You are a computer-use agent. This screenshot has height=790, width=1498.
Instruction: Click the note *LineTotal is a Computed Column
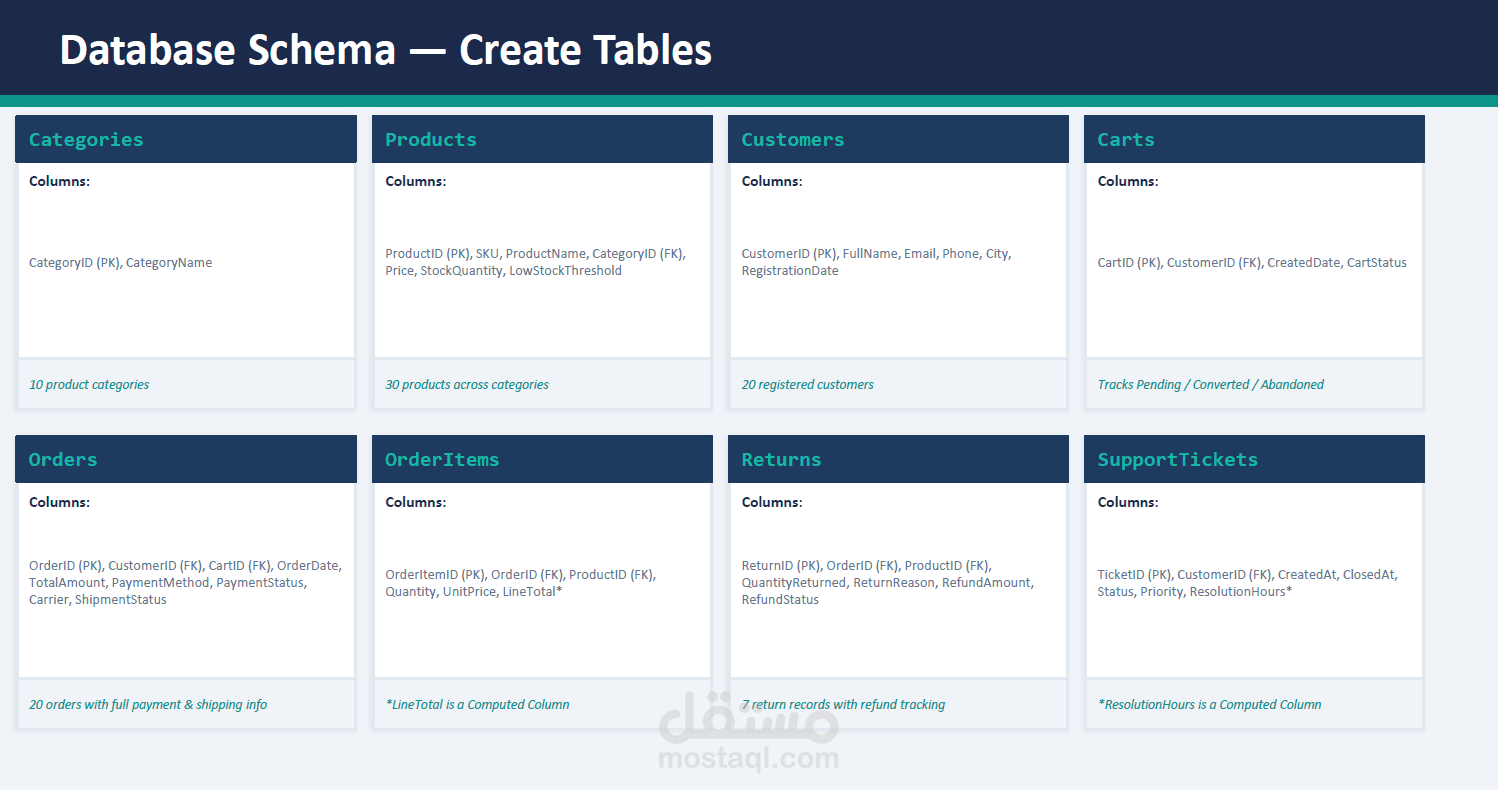(477, 704)
